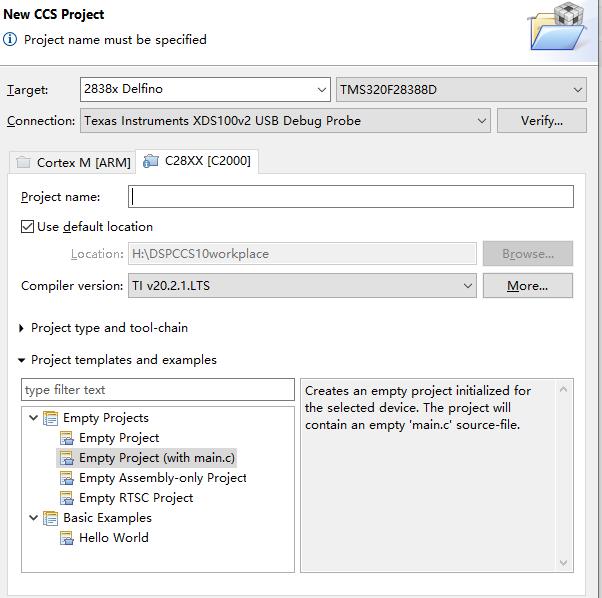602x598 pixels.
Task: Select the C28XX [C2000] tab
Action: tap(197, 161)
